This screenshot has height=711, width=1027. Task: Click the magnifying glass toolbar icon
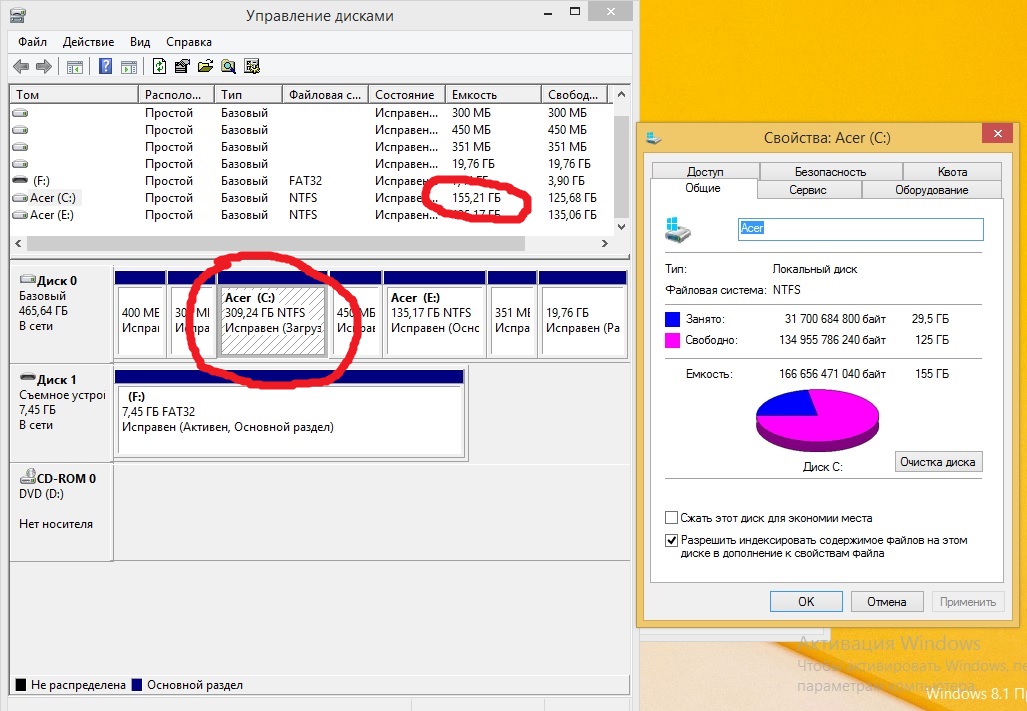coord(228,67)
